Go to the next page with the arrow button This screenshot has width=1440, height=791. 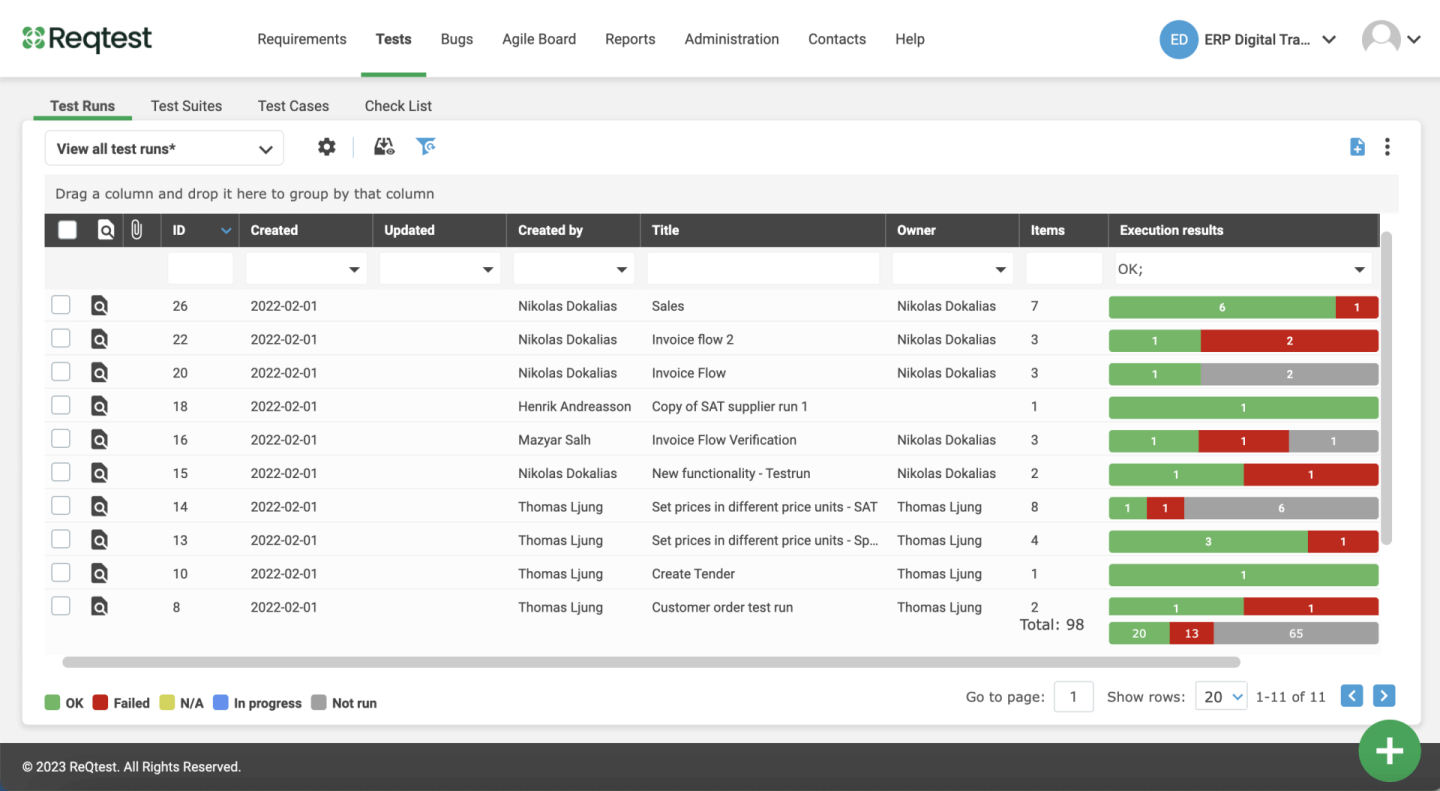pyautogui.click(x=1384, y=695)
